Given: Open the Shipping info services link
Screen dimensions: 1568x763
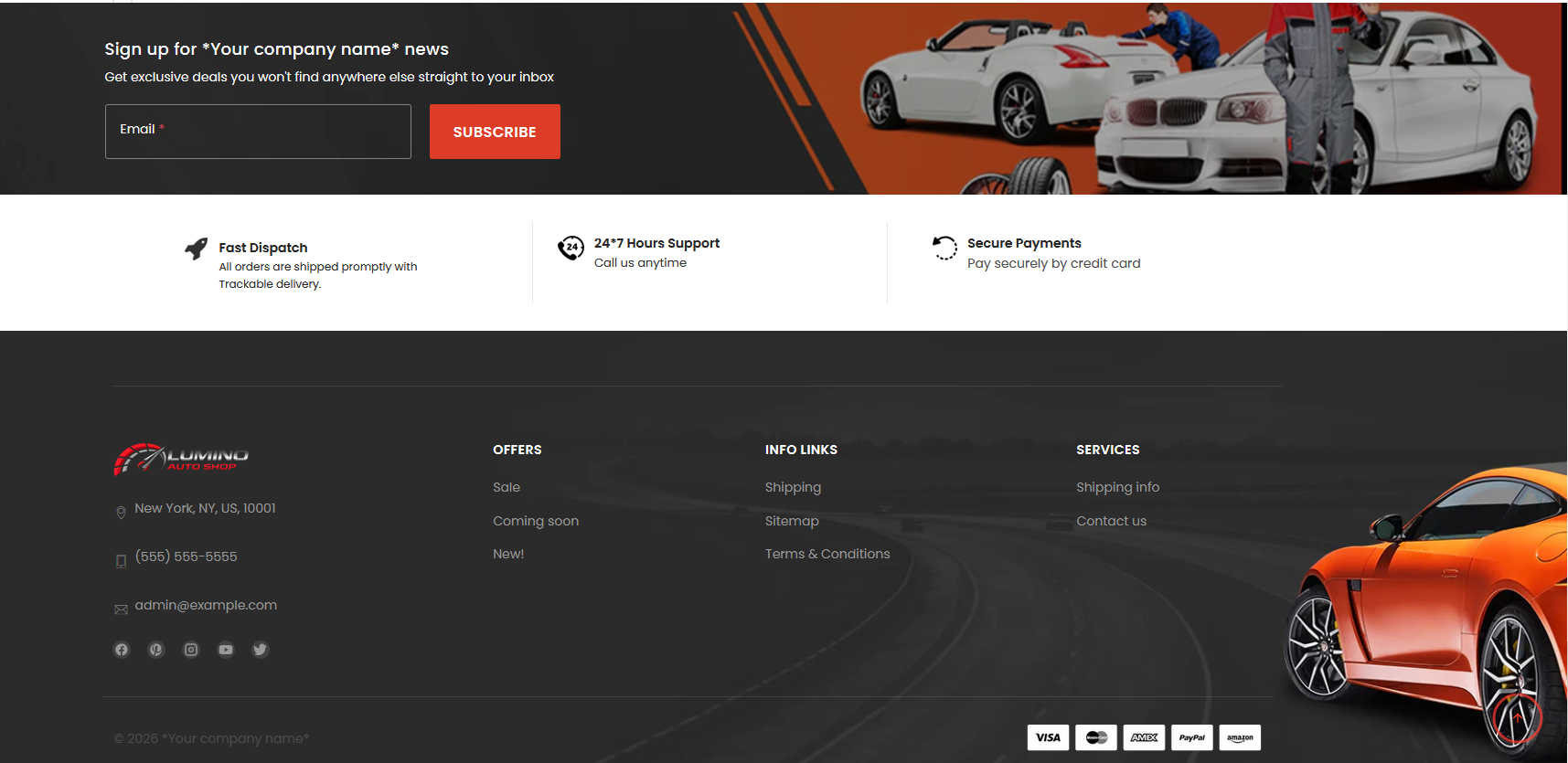Looking at the screenshot, I should pos(1117,487).
